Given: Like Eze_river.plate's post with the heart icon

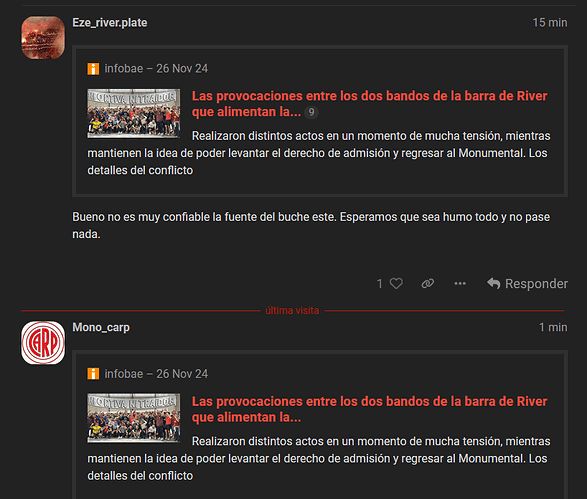Looking at the screenshot, I should [x=396, y=283].
